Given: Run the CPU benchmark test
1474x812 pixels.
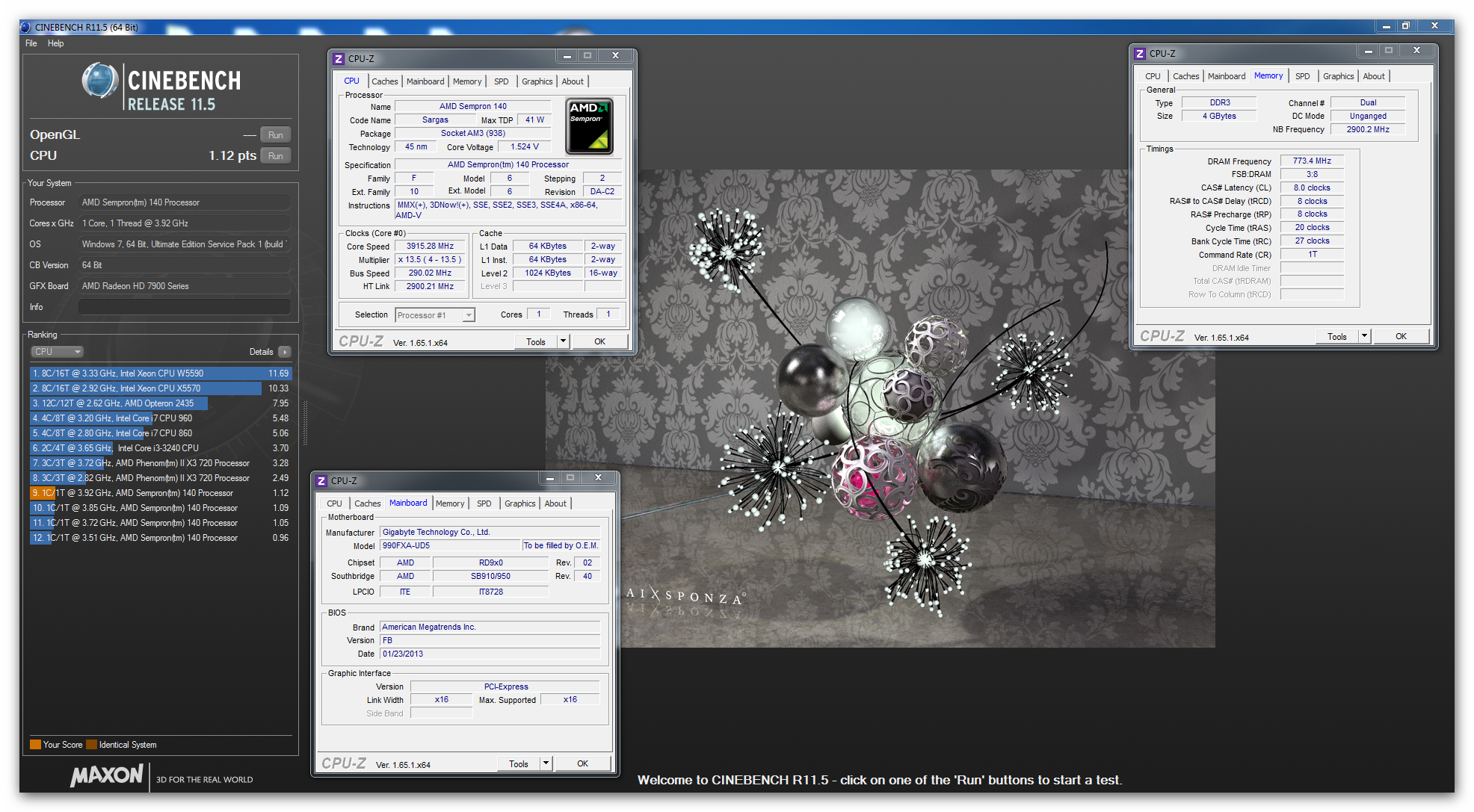Looking at the screenshot, I should pos(276,156).
